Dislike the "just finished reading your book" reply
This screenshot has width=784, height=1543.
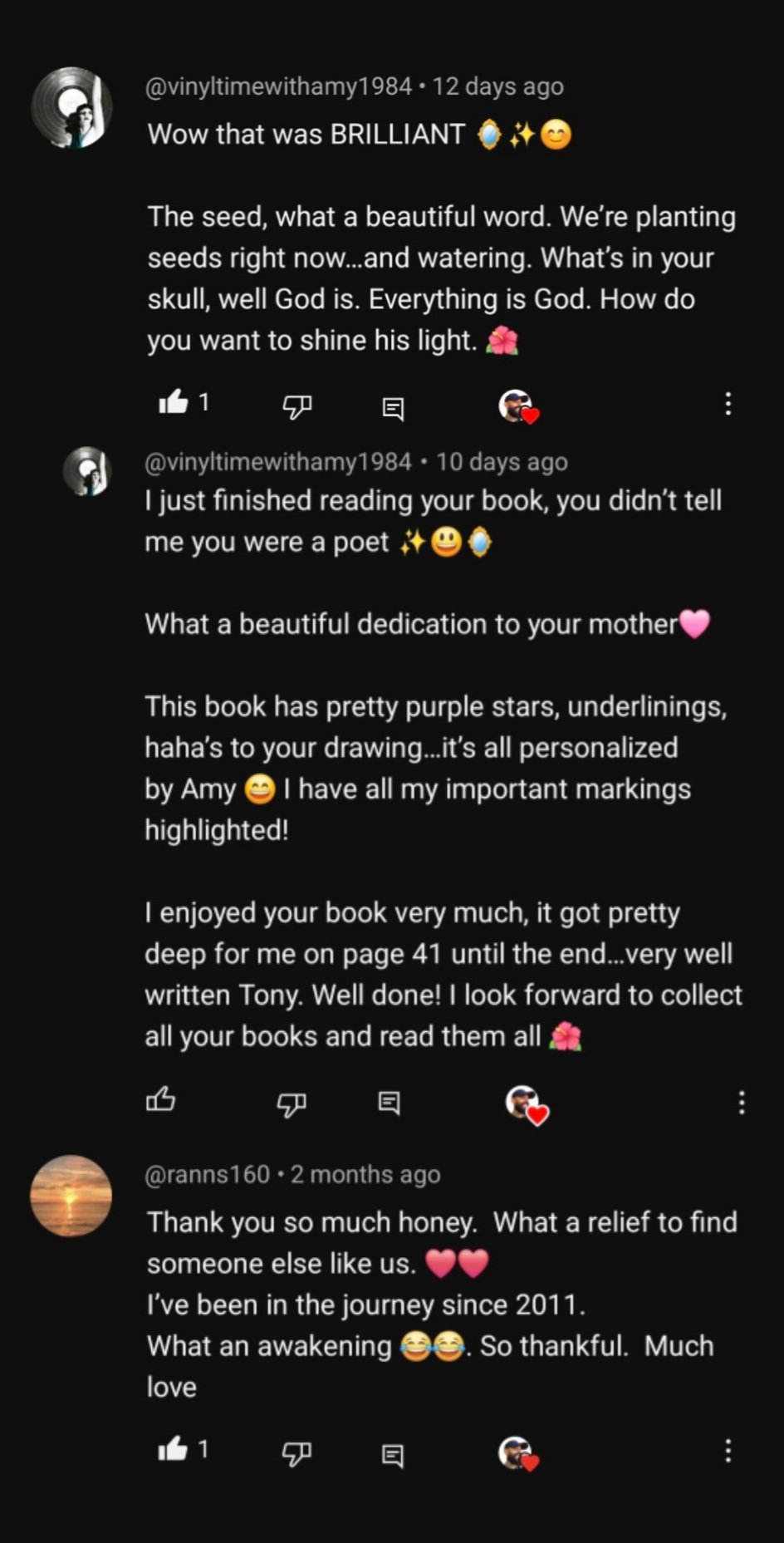click(x=291, y=1103)
